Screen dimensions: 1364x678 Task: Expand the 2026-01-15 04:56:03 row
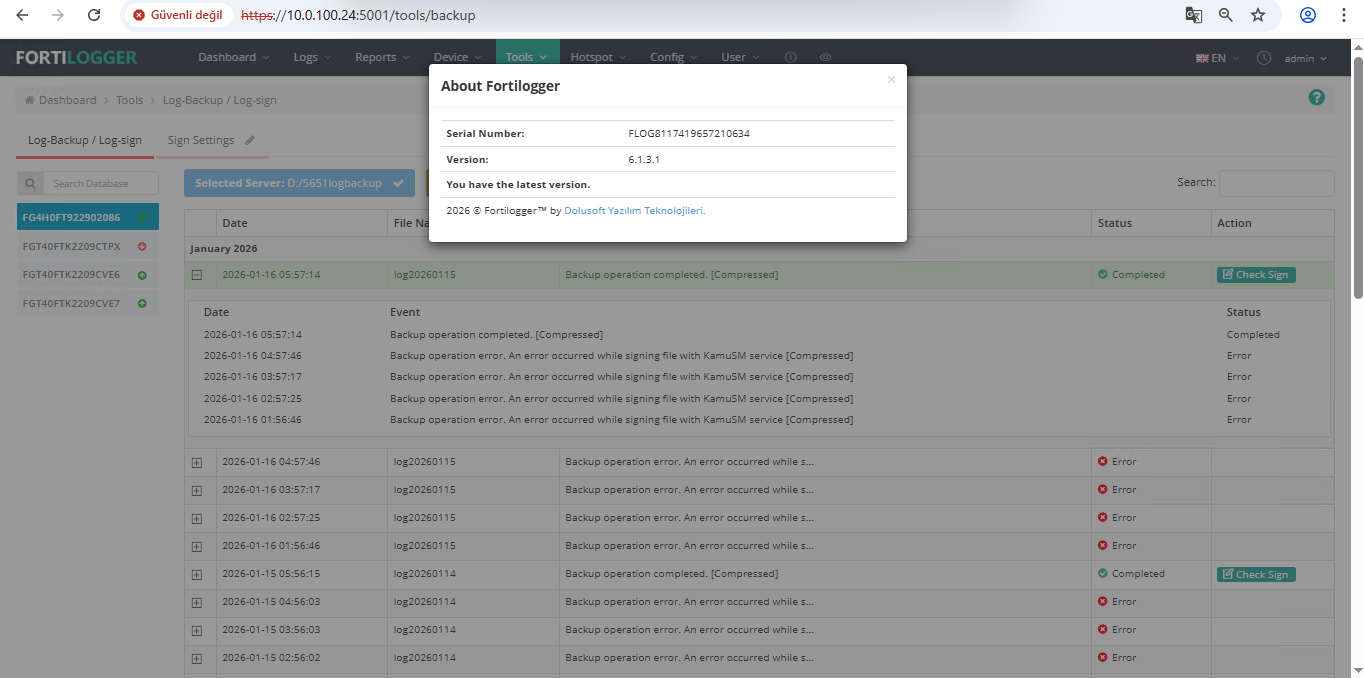[197, 603]
